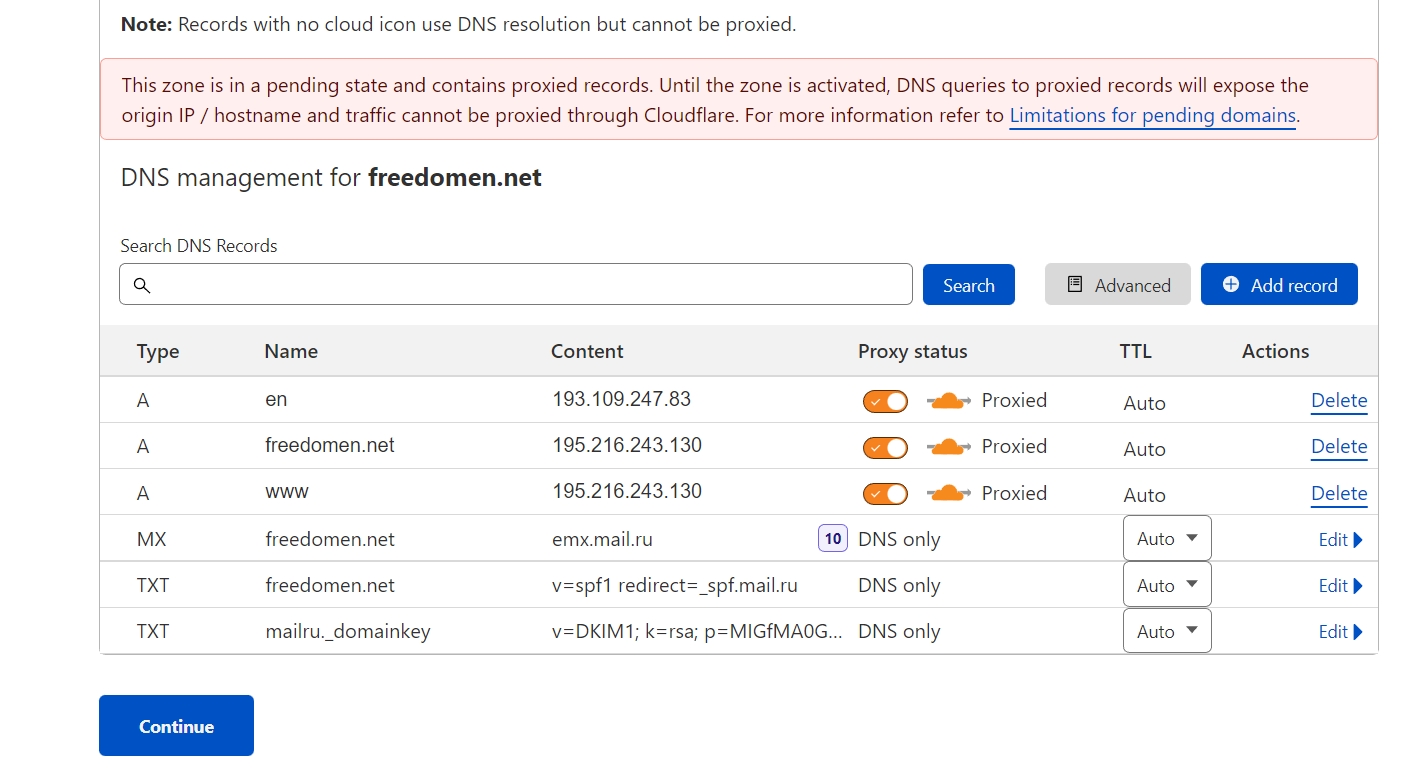Open TTL dropdown for mailru._domainkey record
Viewport: 1402px width, 777px height.
[x=1167, y=631]
